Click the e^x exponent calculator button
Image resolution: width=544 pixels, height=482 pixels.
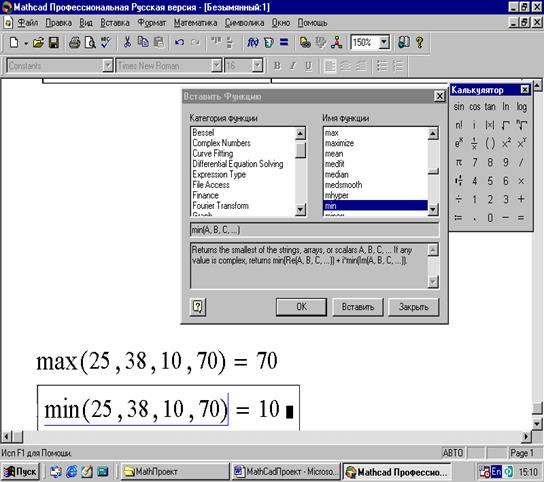pyautogui.click(x=459, y=143)
